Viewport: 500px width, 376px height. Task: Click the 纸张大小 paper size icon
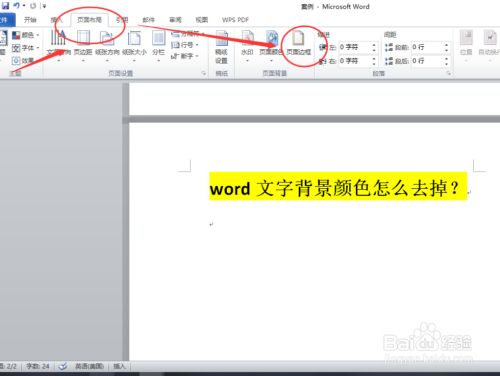pyautogui.click(x=134, y=38)
